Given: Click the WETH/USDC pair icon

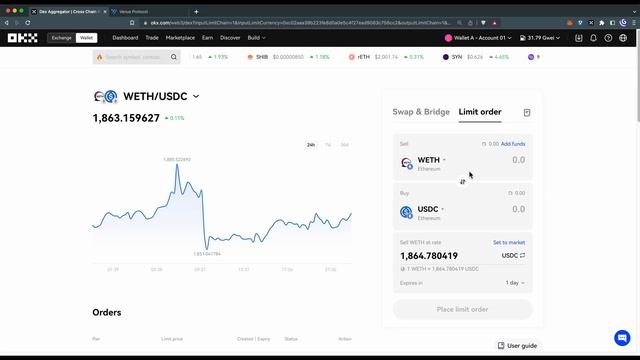Looking at the screenshot, I should coord(106,96).
